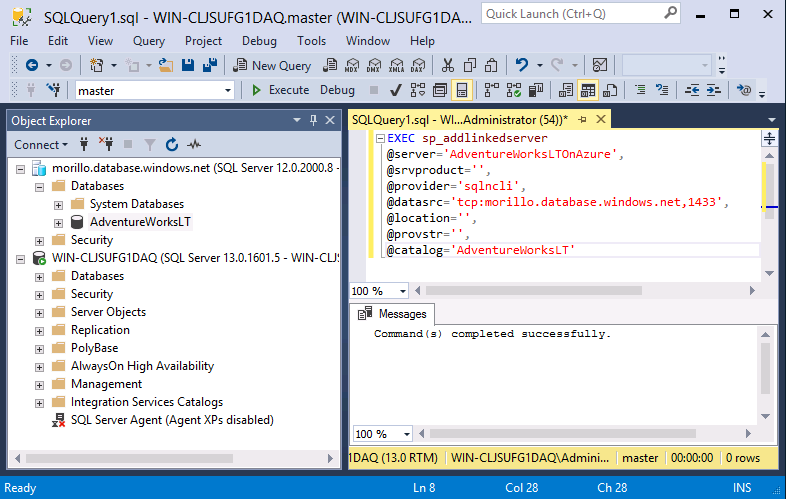Open the Debug menu

[x=259, y=41]
